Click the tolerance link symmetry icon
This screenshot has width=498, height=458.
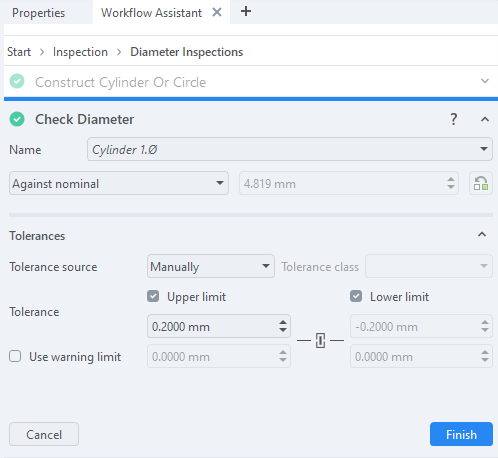[320, 340]
